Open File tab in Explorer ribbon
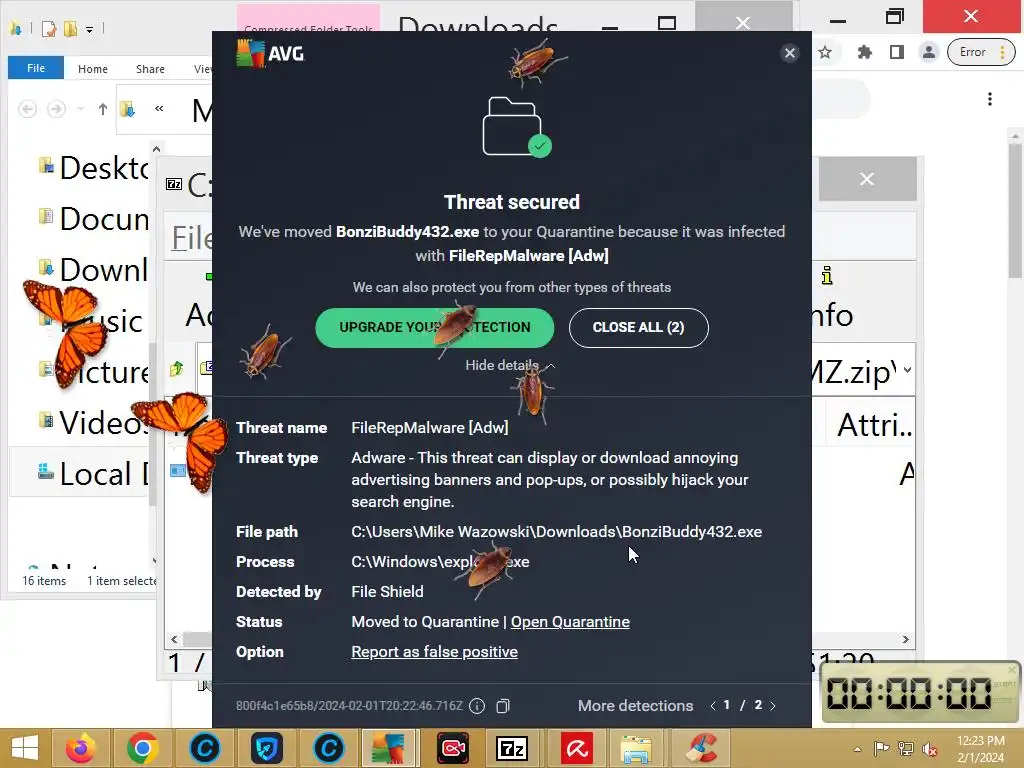The height and width of the screenshot is (768, 1024). 36,68
